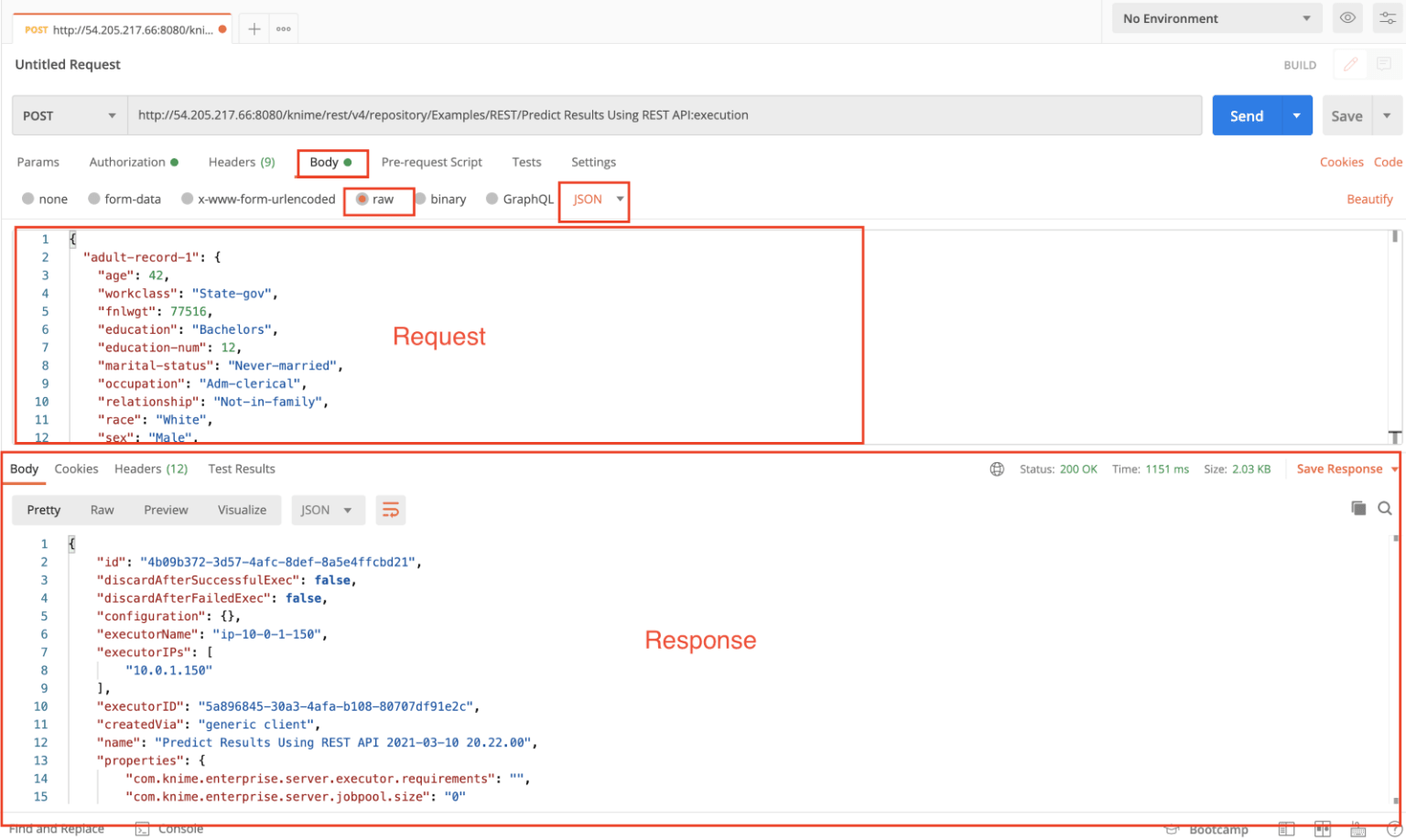
Task: Open the Save button dropdown arrow
Action: click(1387, 115)
